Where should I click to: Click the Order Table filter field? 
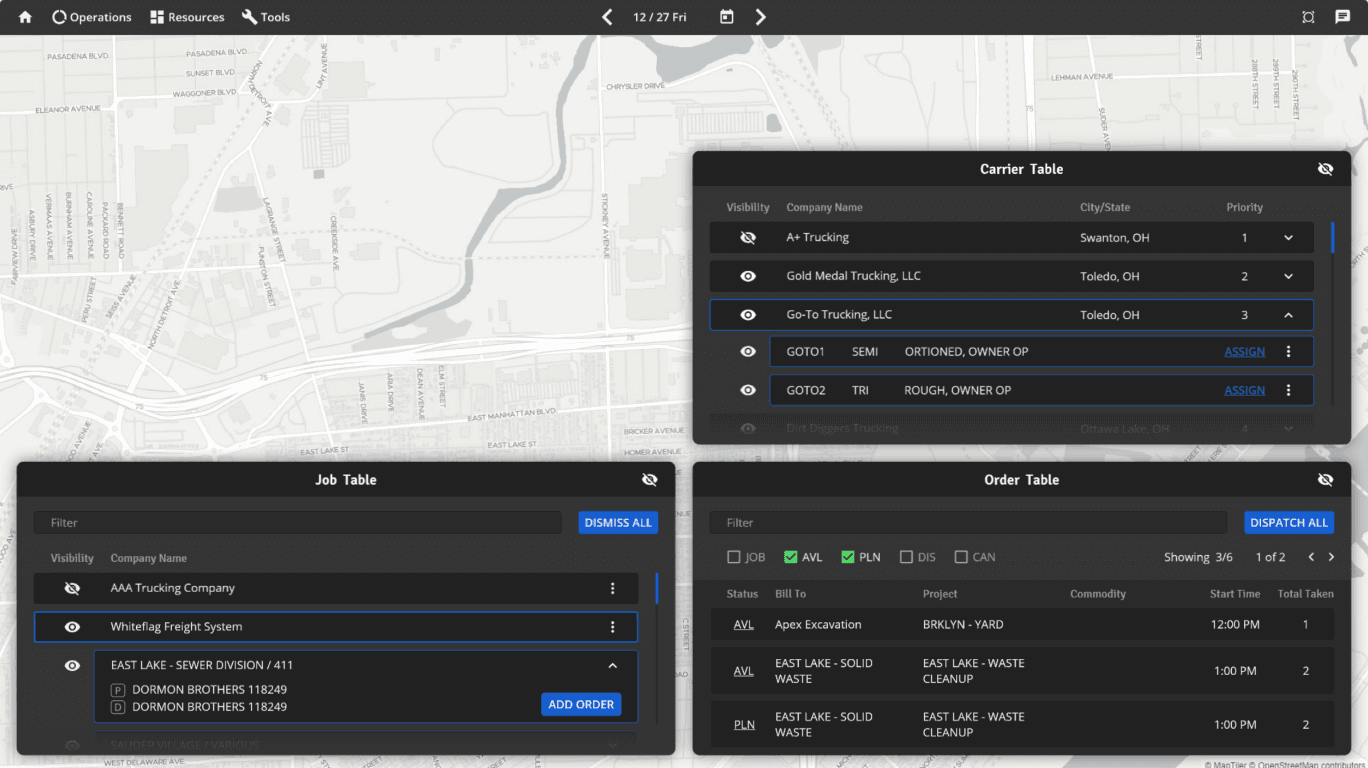[x=968, y=523]
